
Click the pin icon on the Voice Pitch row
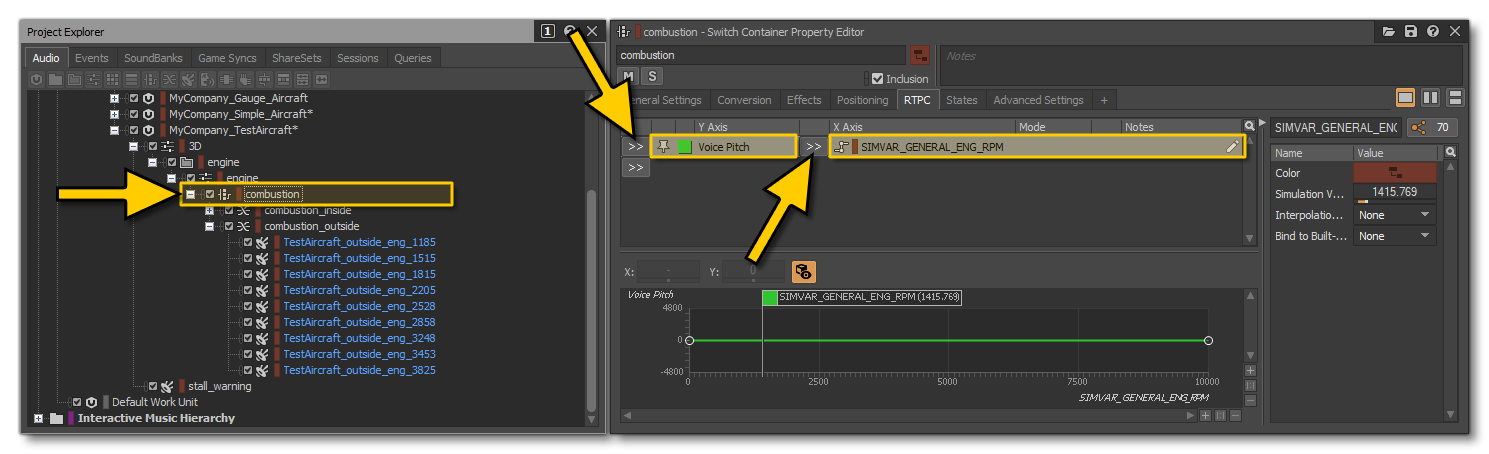[x=663, y=146]
